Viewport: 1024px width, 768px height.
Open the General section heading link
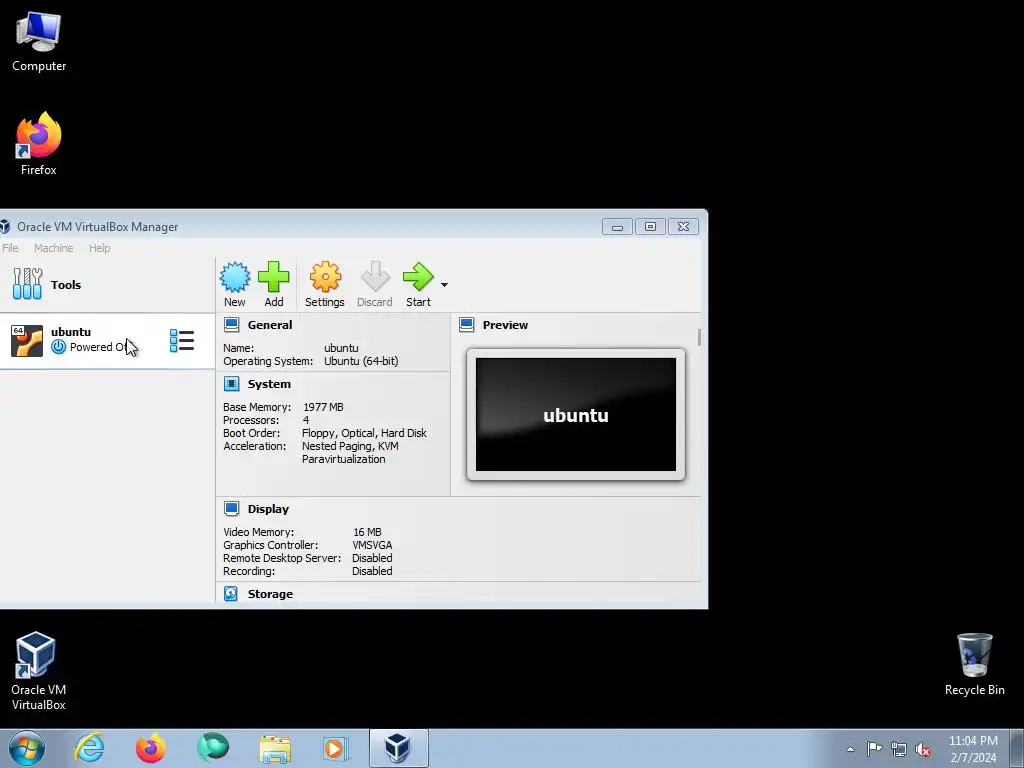click(x=270, y=325)
